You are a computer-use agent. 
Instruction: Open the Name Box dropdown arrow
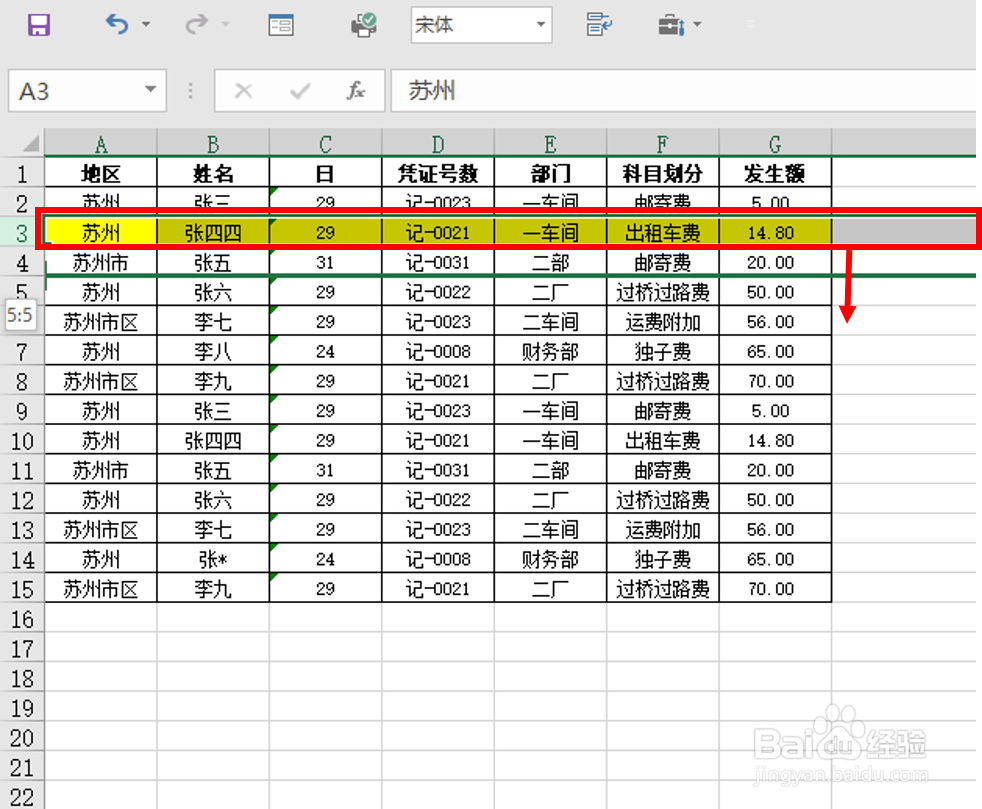(152, 90)
